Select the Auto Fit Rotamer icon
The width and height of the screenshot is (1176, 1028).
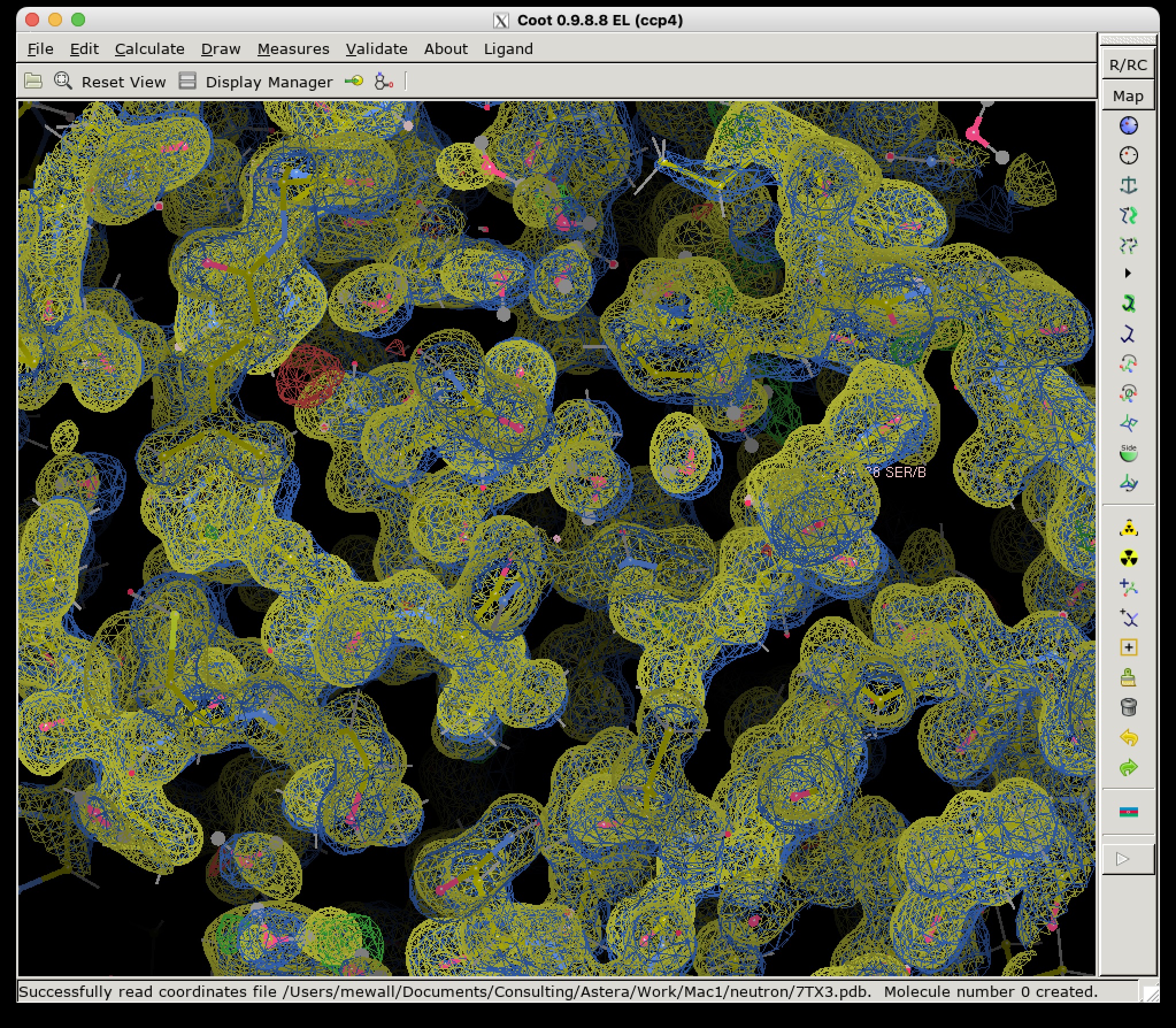point(1128,304)
